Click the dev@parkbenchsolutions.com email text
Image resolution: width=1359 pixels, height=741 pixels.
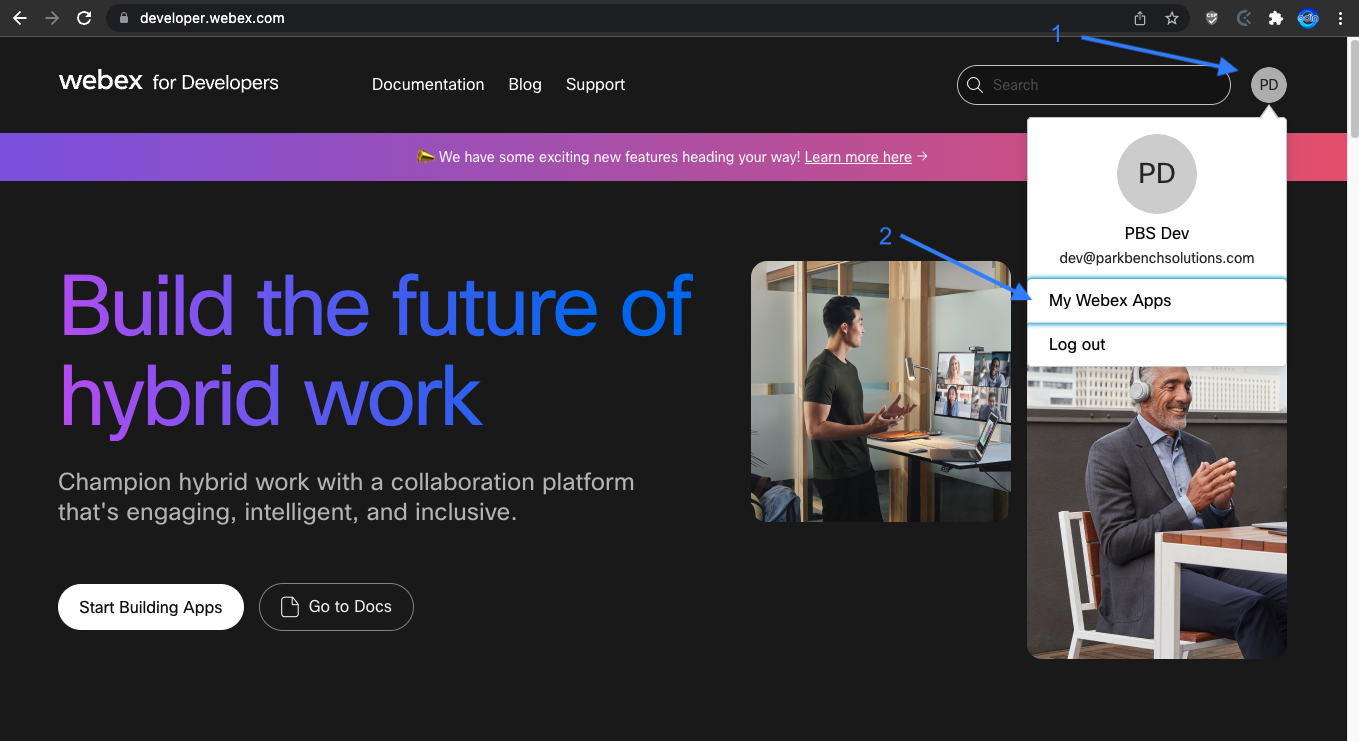click(x=1156, y=258)
